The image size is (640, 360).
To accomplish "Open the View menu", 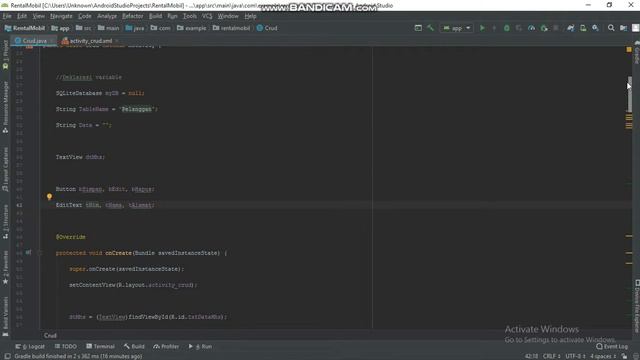I will pos(38,16).
